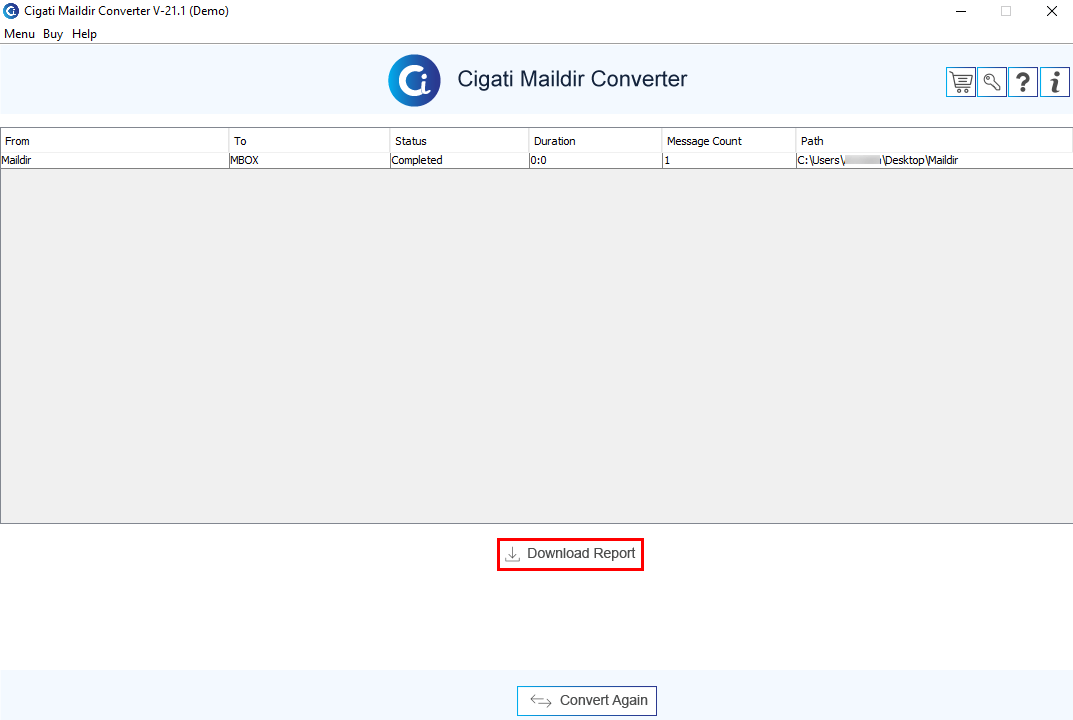Close the Cigati Maildir Converter window
This screenshot has width=1073, height=720.
1052,11
